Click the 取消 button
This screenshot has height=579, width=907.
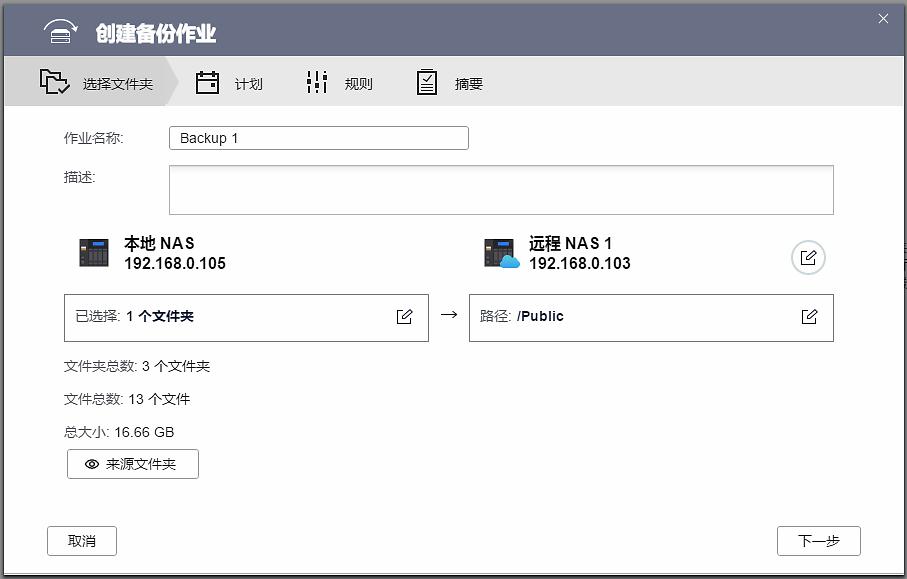81,540
